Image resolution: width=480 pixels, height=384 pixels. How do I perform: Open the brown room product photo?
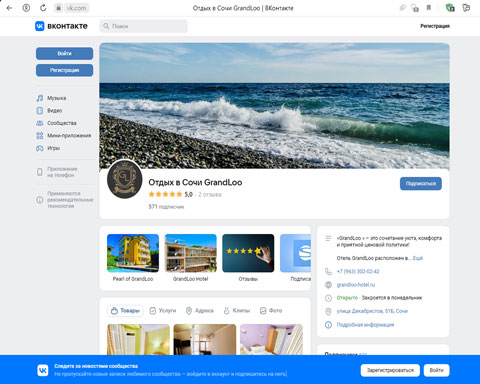click(205, 339)
